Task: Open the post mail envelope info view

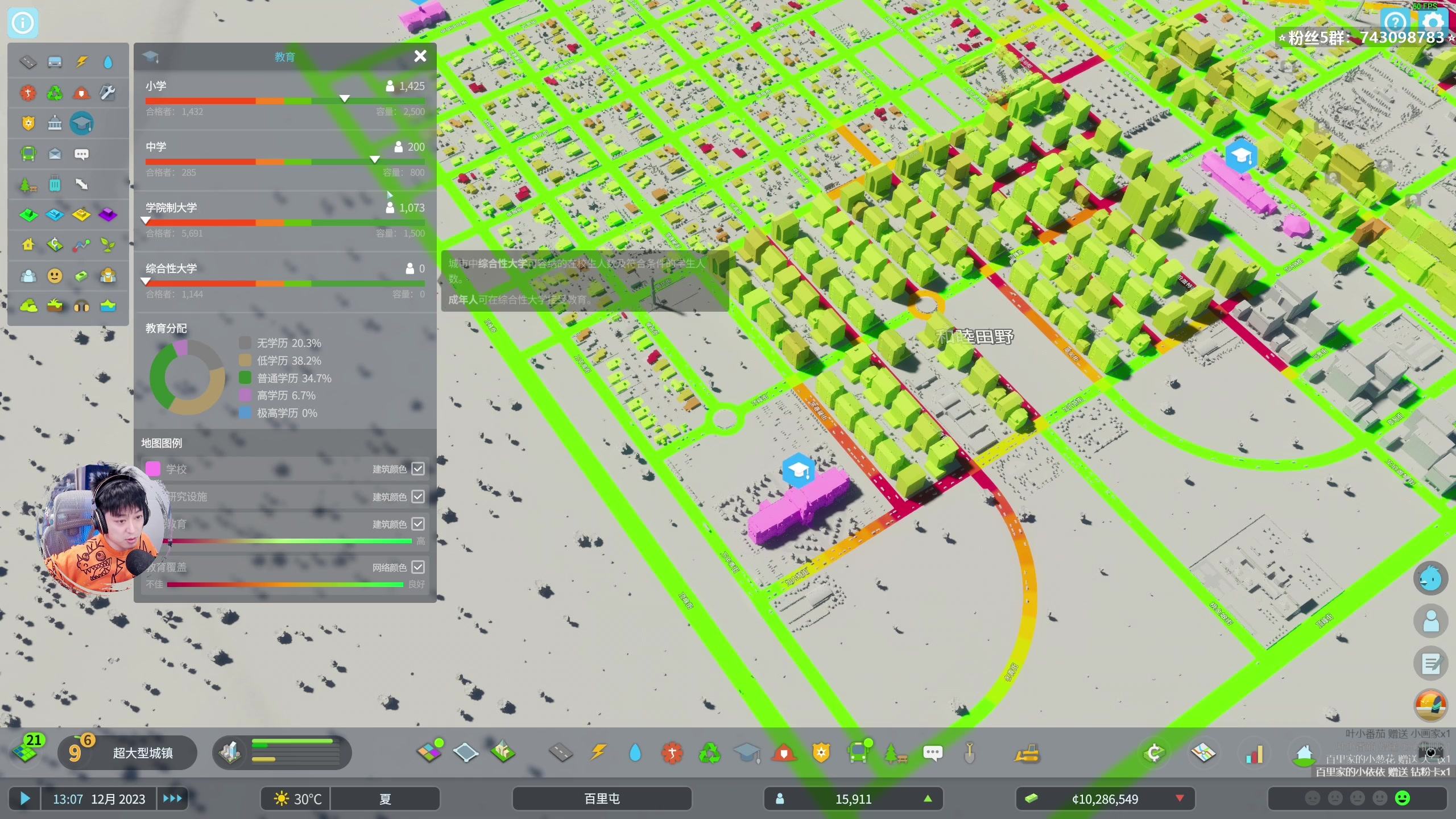Action: click(55, 154)
